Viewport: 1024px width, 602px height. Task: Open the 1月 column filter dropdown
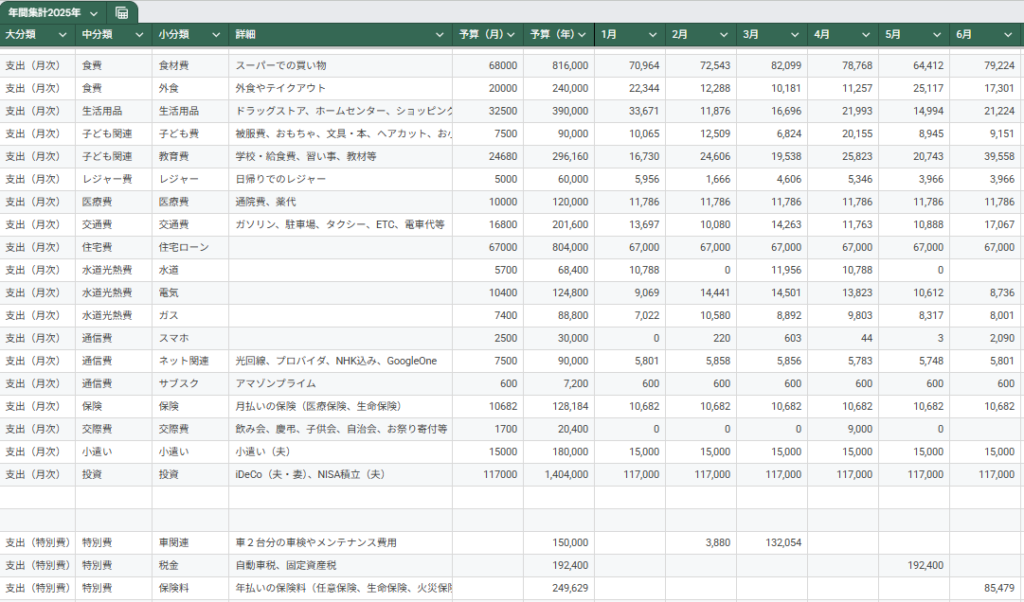pyautogui.click(x=654, y=33)
